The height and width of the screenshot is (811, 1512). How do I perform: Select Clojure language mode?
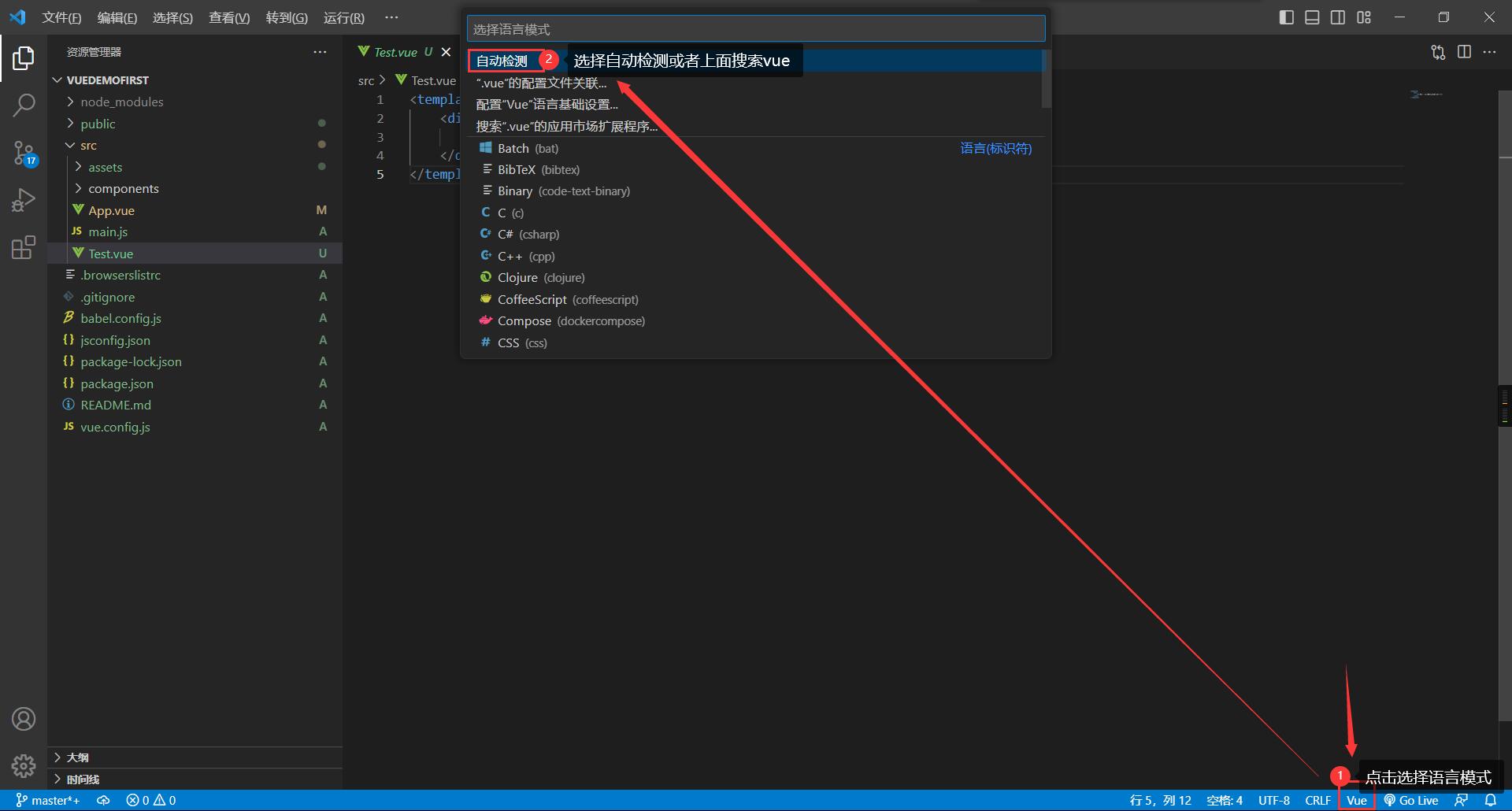tap(755, 277)
